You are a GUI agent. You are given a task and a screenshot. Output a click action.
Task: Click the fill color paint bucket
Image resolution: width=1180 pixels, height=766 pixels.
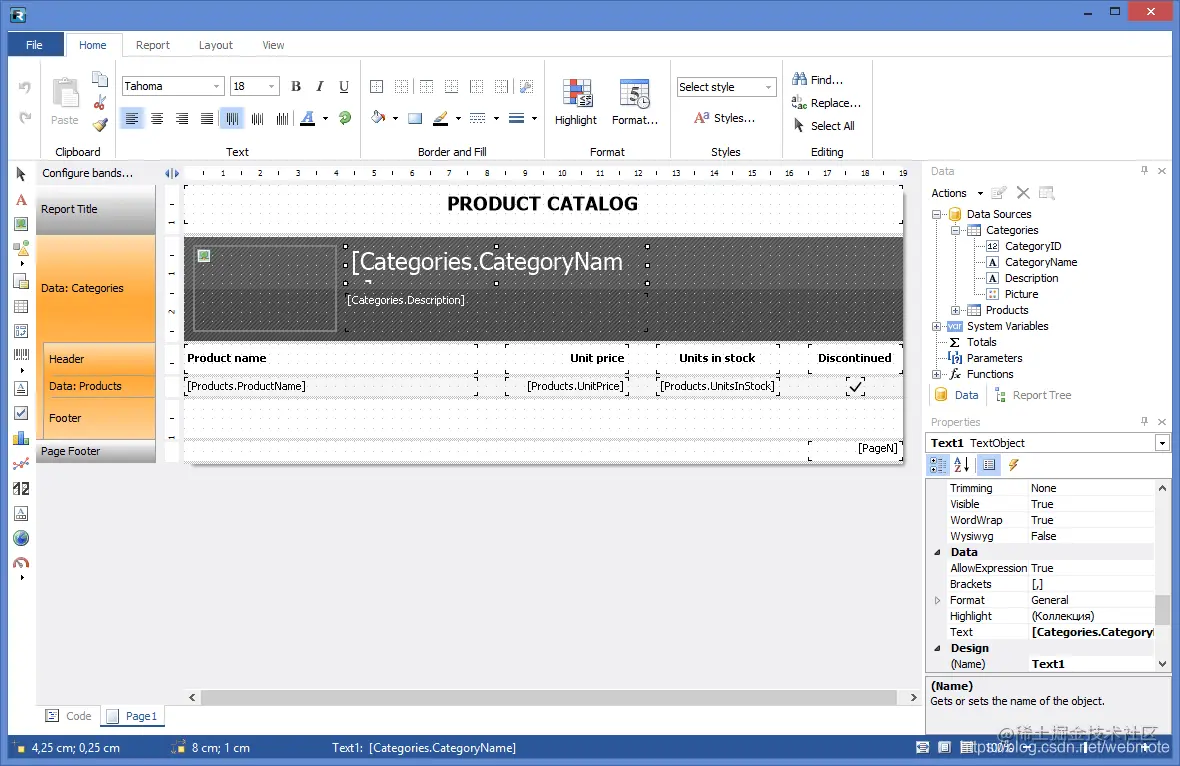pyautogui.click(x=378, y=118)
